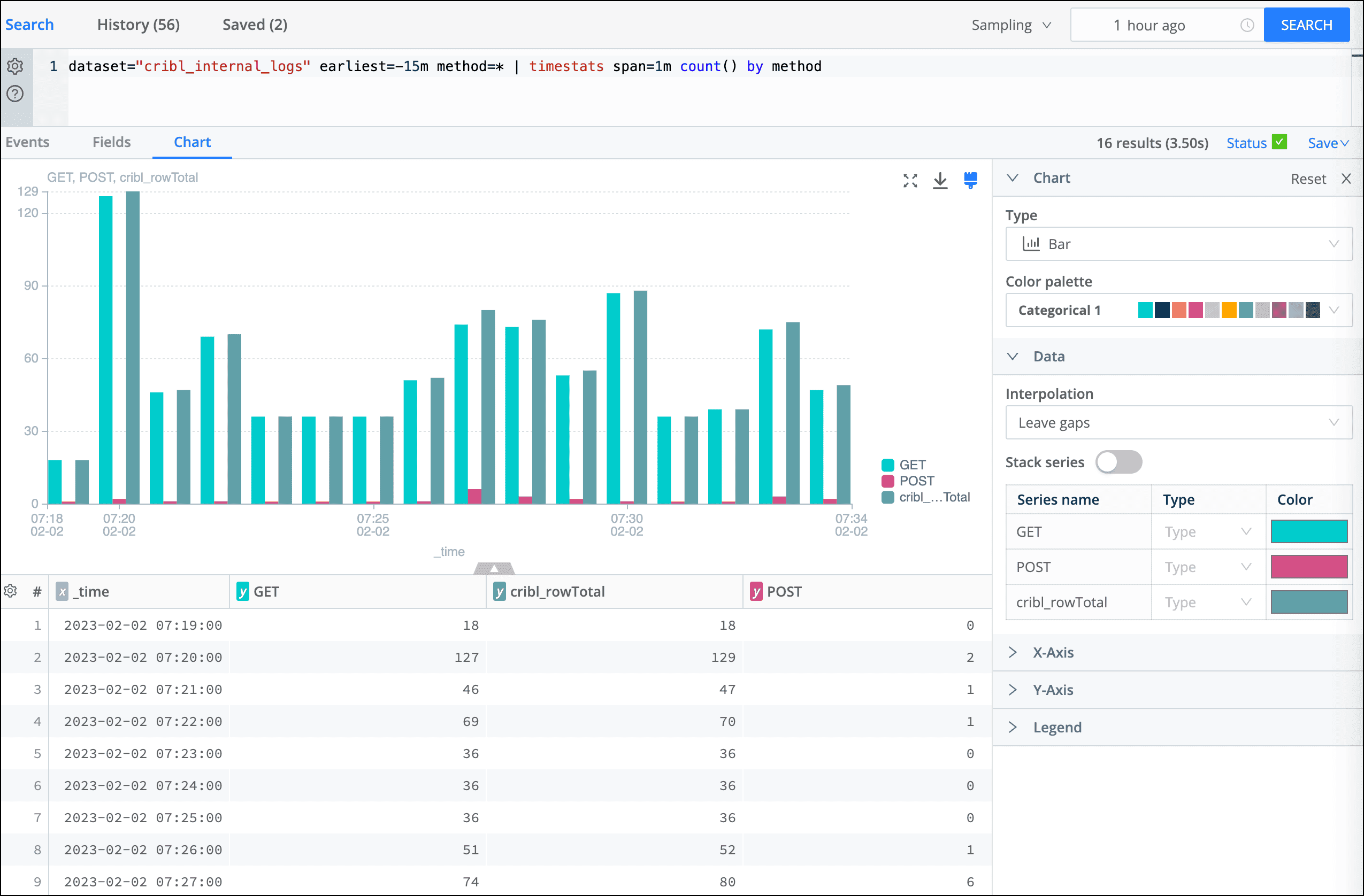This screenshot has height=896, width=1364.
Task: Click Reset in the Chart panel
Action: pyautogui.click(x=1308, y=178)
